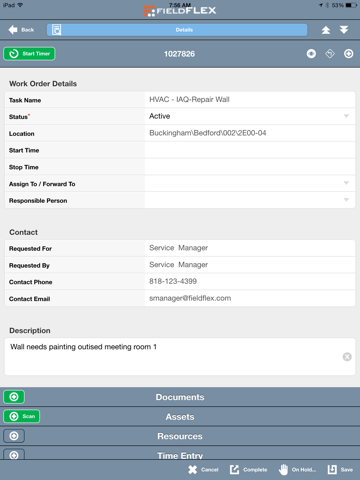Tap the battery indicator in status bar
Viewport: 360px width, 480px height.
click(x=351, y=5)
